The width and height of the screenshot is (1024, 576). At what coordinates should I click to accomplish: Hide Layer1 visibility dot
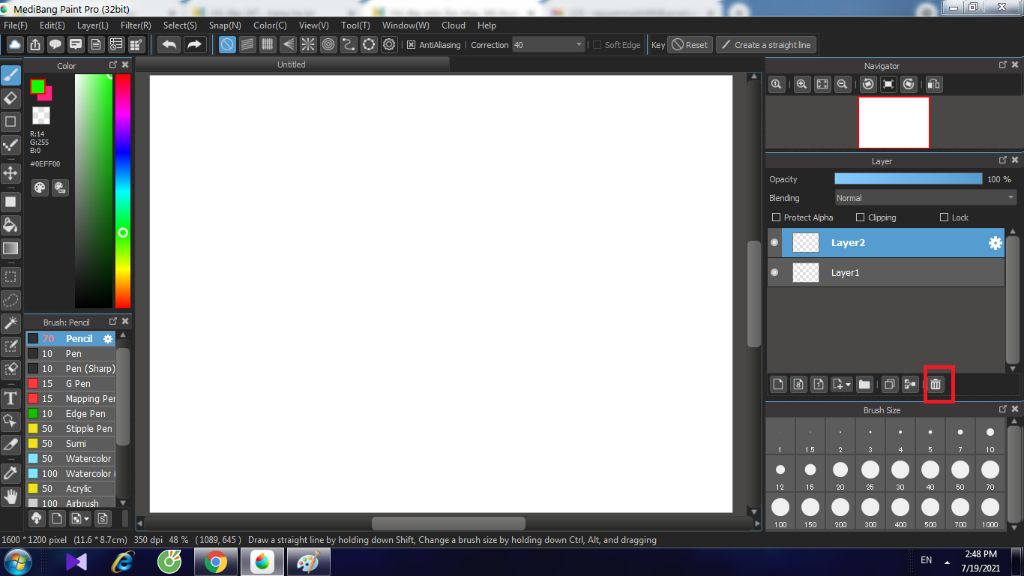(775, 272)
